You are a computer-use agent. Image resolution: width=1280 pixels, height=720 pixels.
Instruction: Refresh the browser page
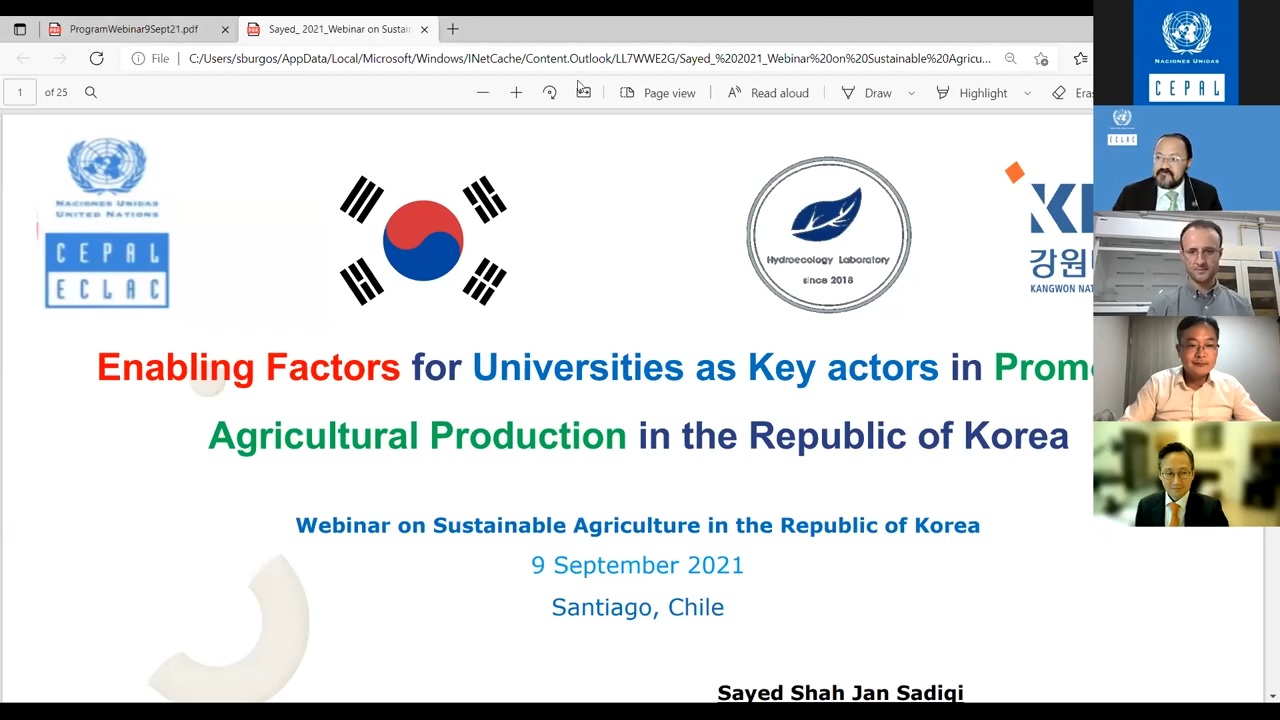point(96,59)
